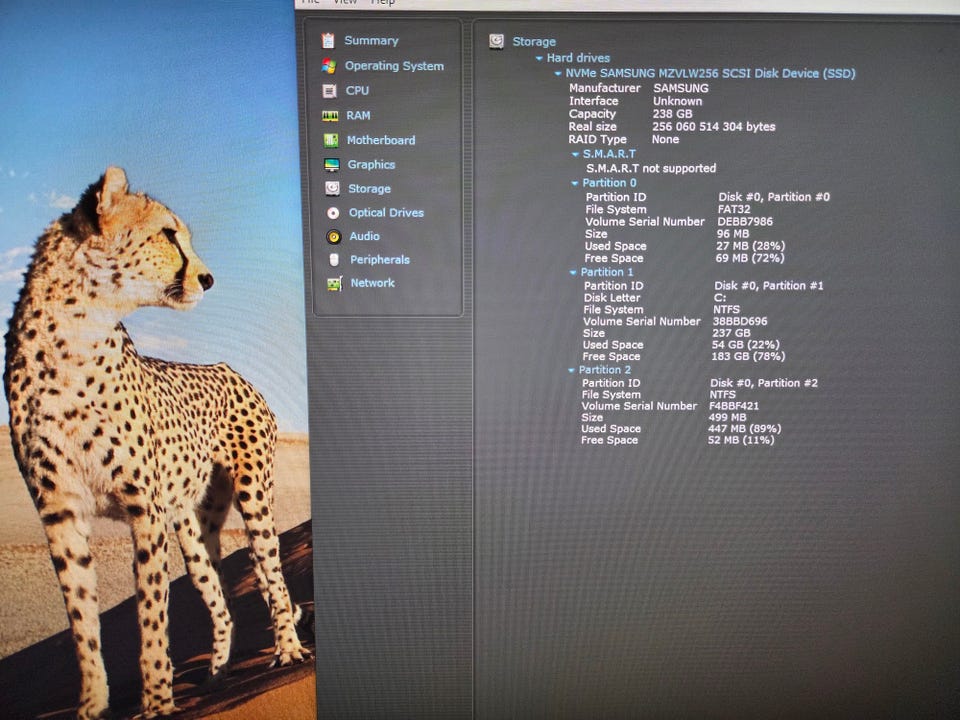Click the Audio speaker icon
The image size is (960, 720).
click(x=334, y=237)
